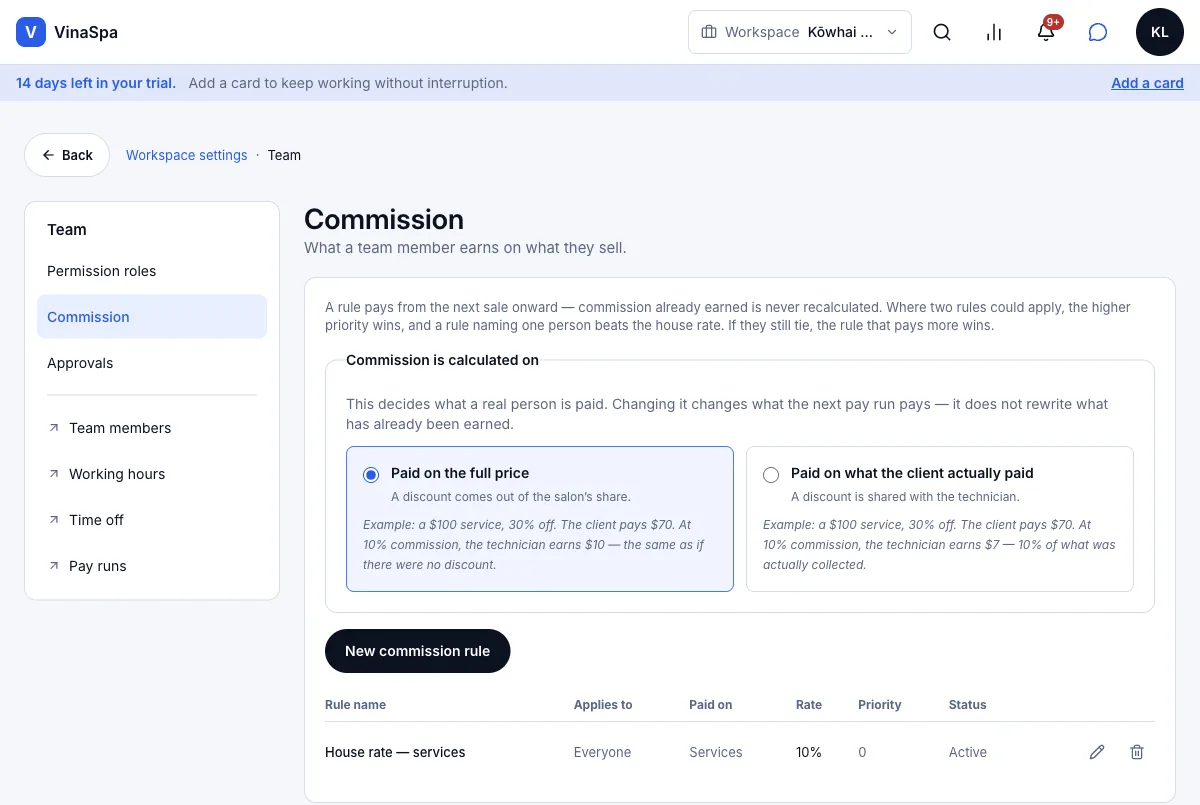Click the Rate column header
The image size is (1200, 805).
(x=809, y=705)
